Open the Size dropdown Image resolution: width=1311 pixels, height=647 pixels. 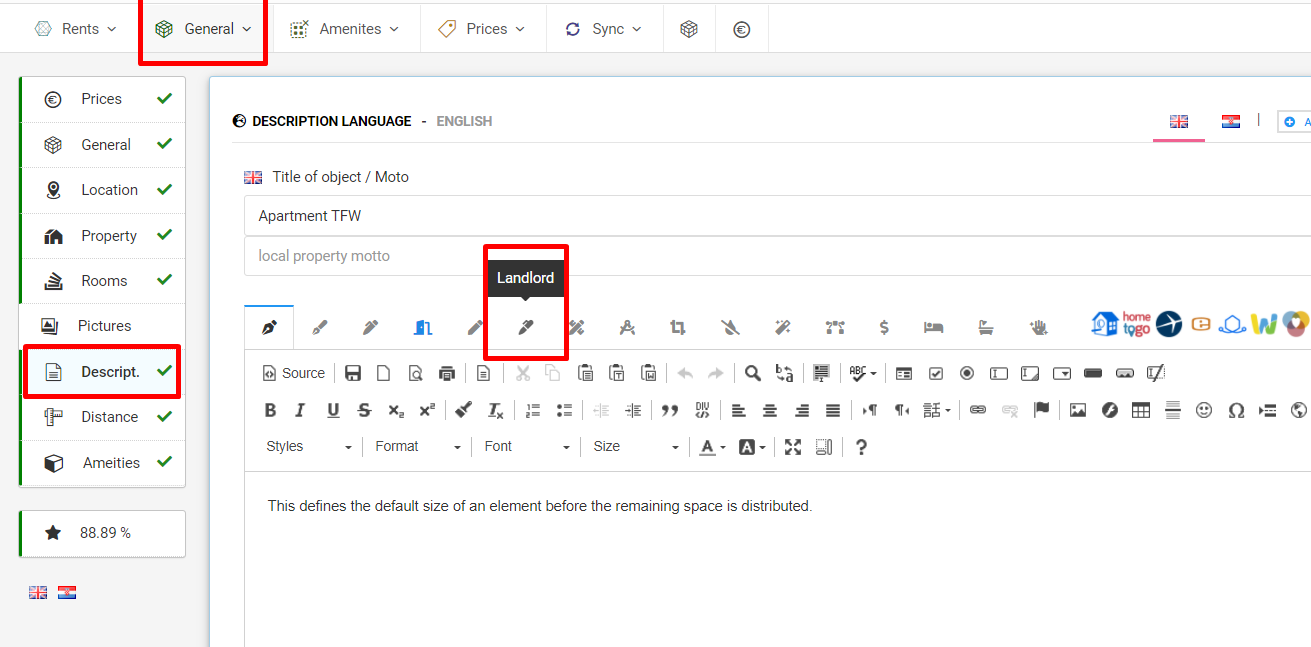pos(636,447)
